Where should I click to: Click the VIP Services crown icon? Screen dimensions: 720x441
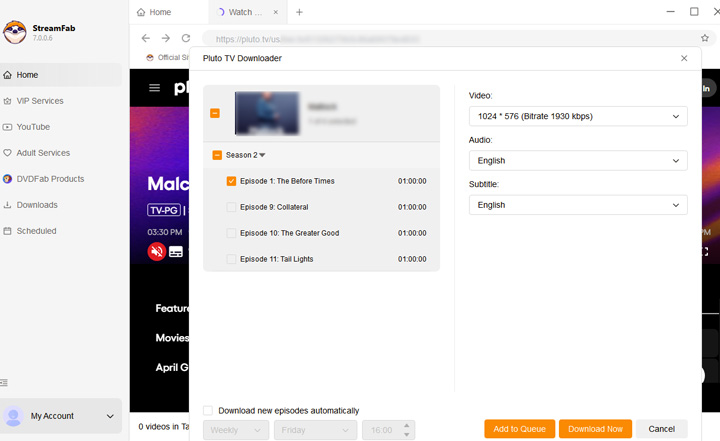point(7,101)
